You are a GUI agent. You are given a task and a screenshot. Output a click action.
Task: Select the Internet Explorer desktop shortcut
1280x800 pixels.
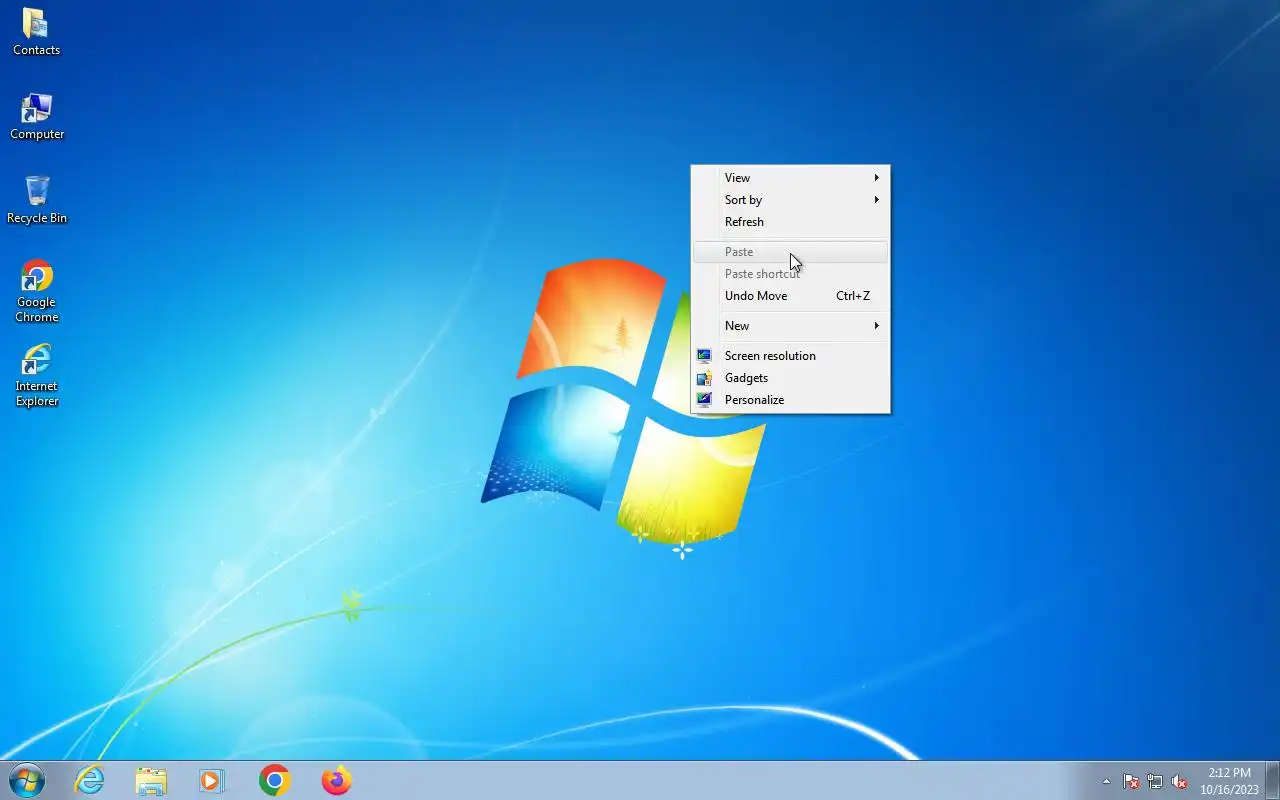37,375
